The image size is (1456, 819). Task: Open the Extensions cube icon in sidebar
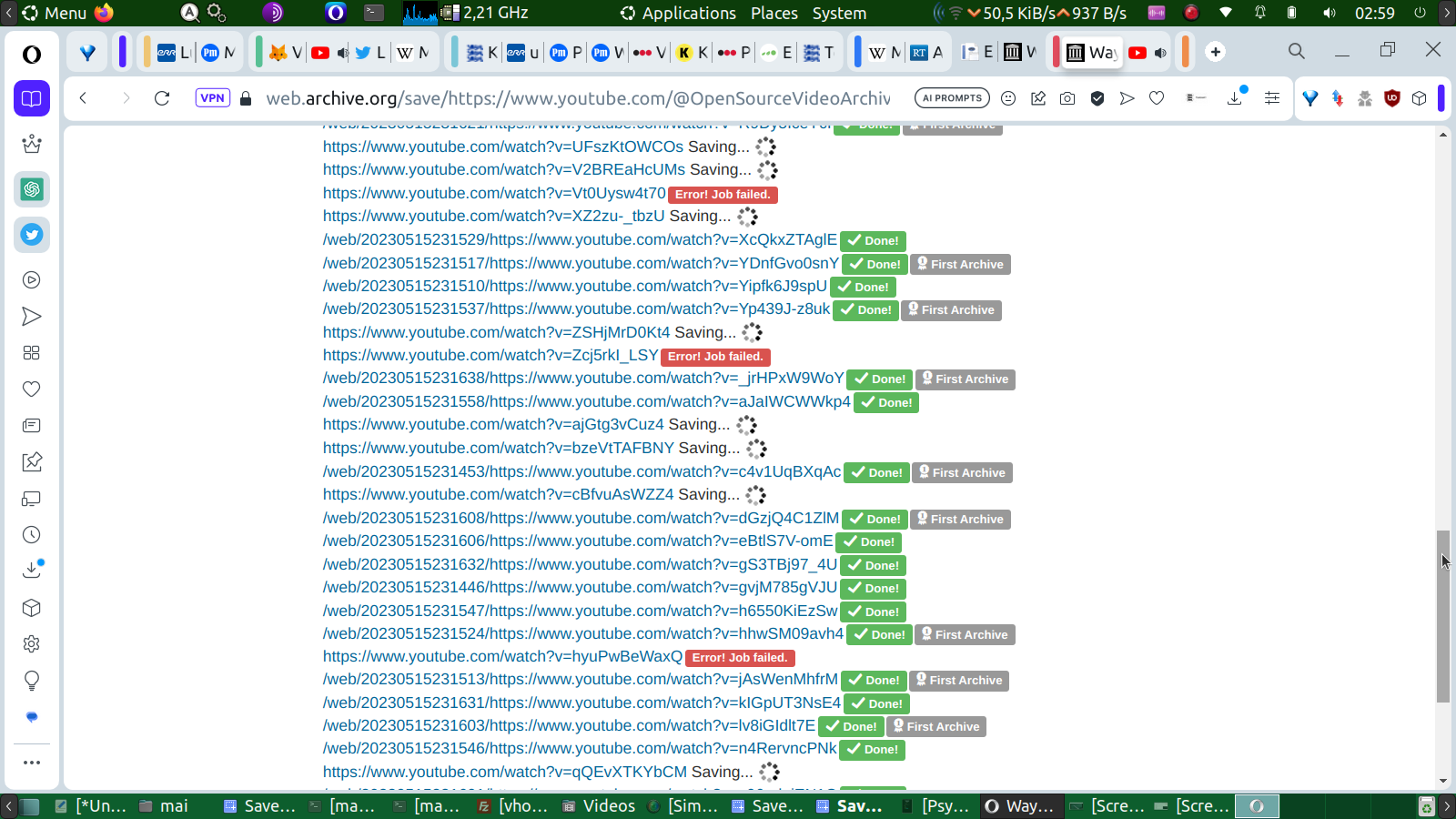tap(32, 608)
